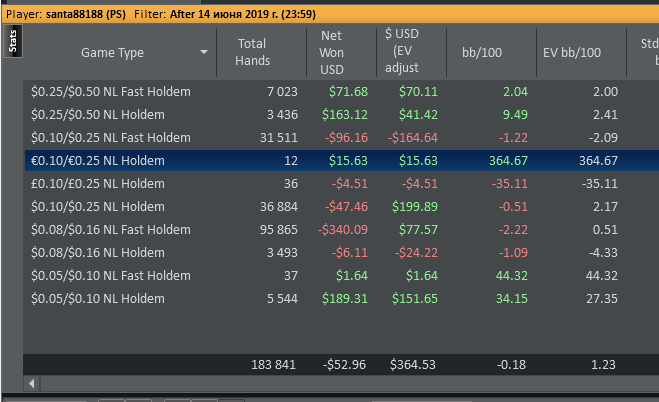The width and height of the screenshot is (659, 402).
Task: Select the £0.10/£0.25 NL Holdem row
Action: point(341,184)
